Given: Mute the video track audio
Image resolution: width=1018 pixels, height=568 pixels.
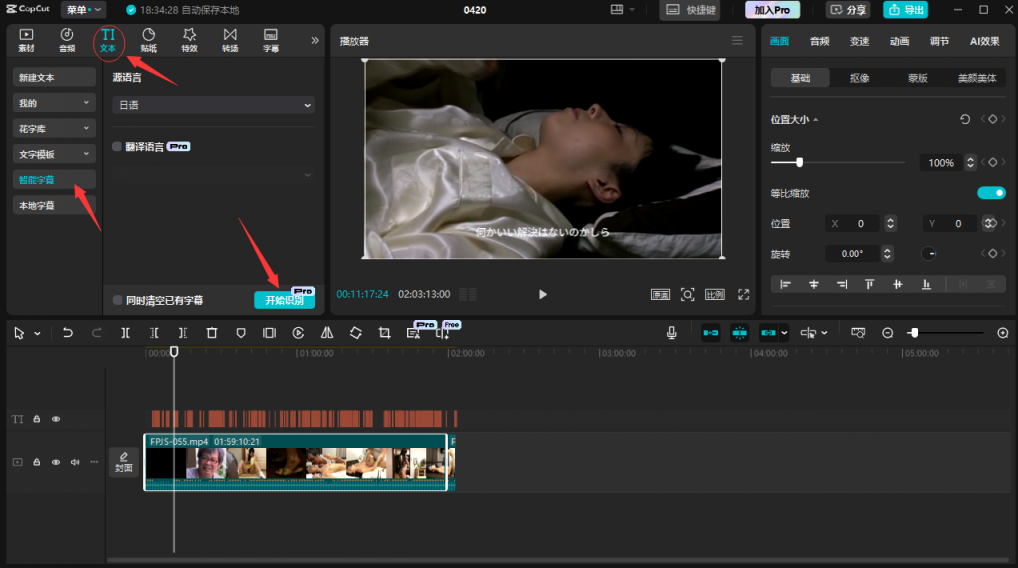Looking at the screenshot, I should 75,462.
